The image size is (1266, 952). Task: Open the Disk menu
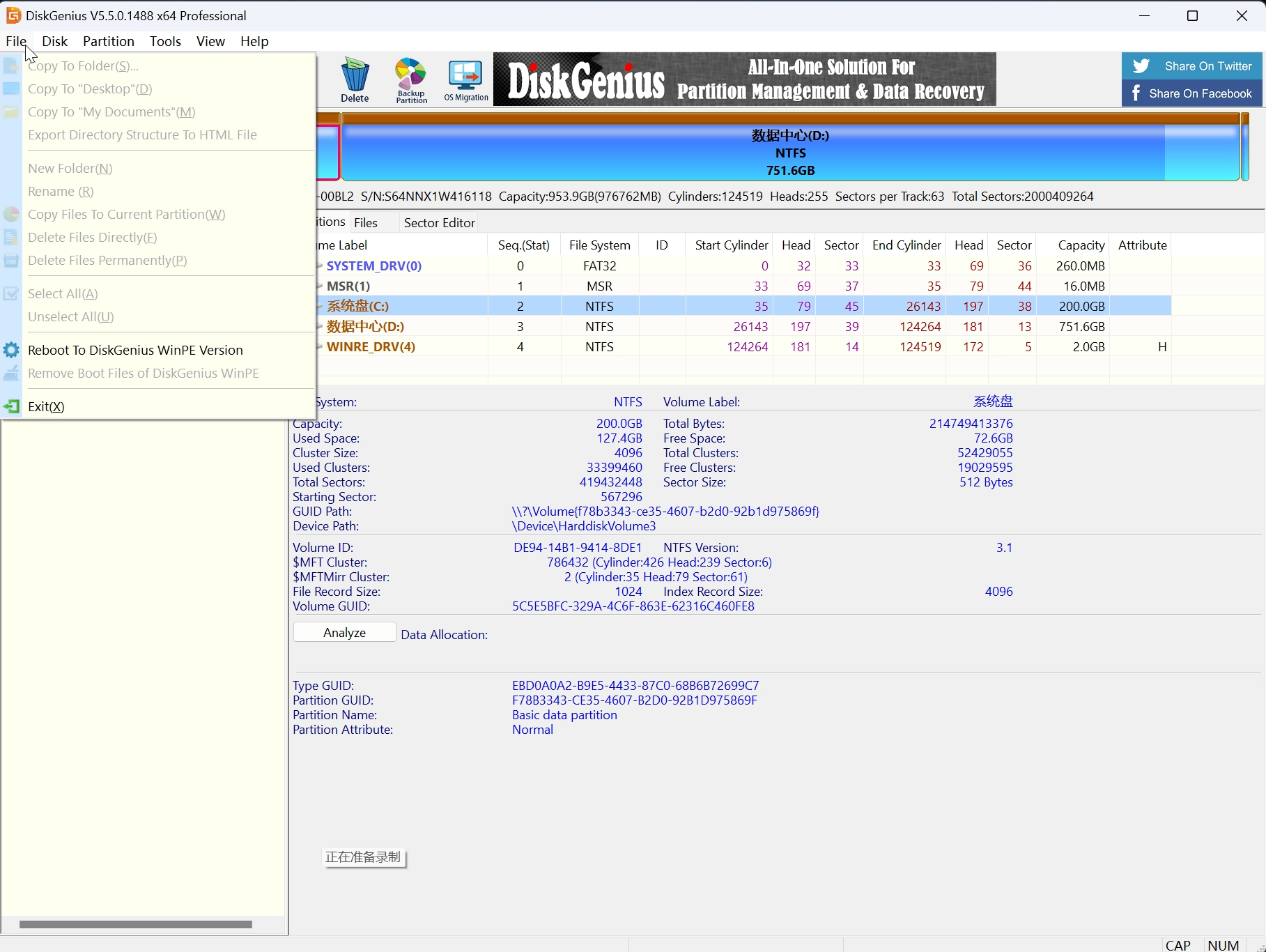pyautogui.click(x=54, y=41)
